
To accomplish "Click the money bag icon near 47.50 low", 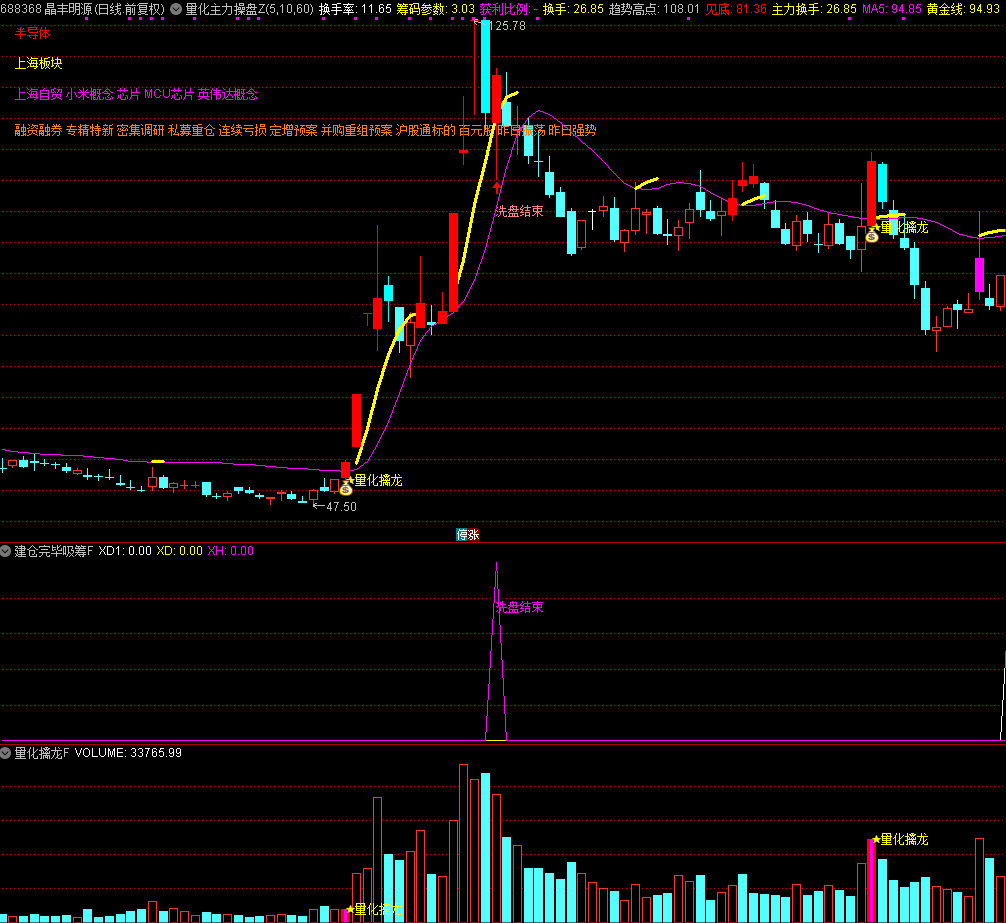I will pyautogui.click(x=346, y=489).
